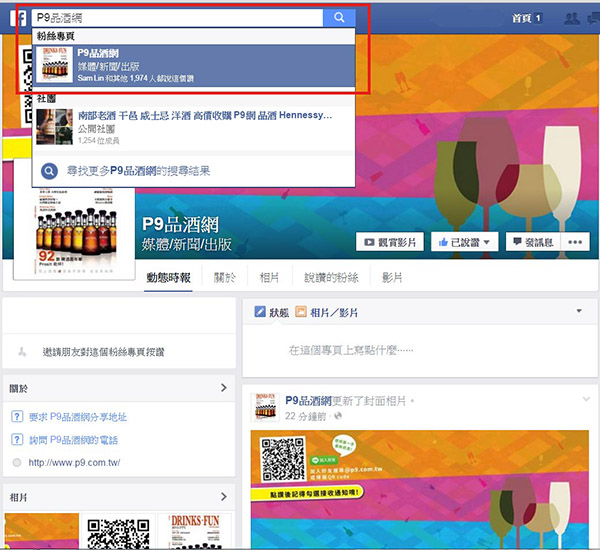600x550 pixels.
Task: Switch to the 動態時報 tab
Action: (x=168, y=277)
